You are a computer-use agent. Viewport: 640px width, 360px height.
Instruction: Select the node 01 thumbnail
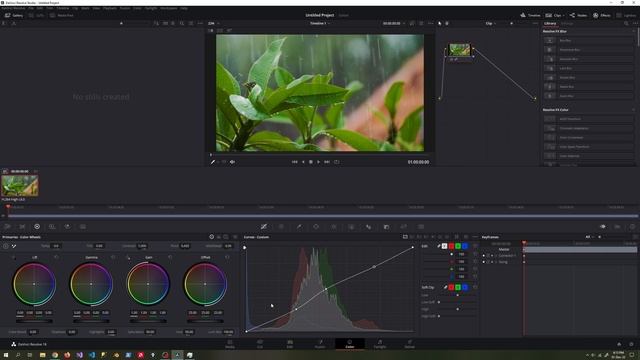(460, 50)
